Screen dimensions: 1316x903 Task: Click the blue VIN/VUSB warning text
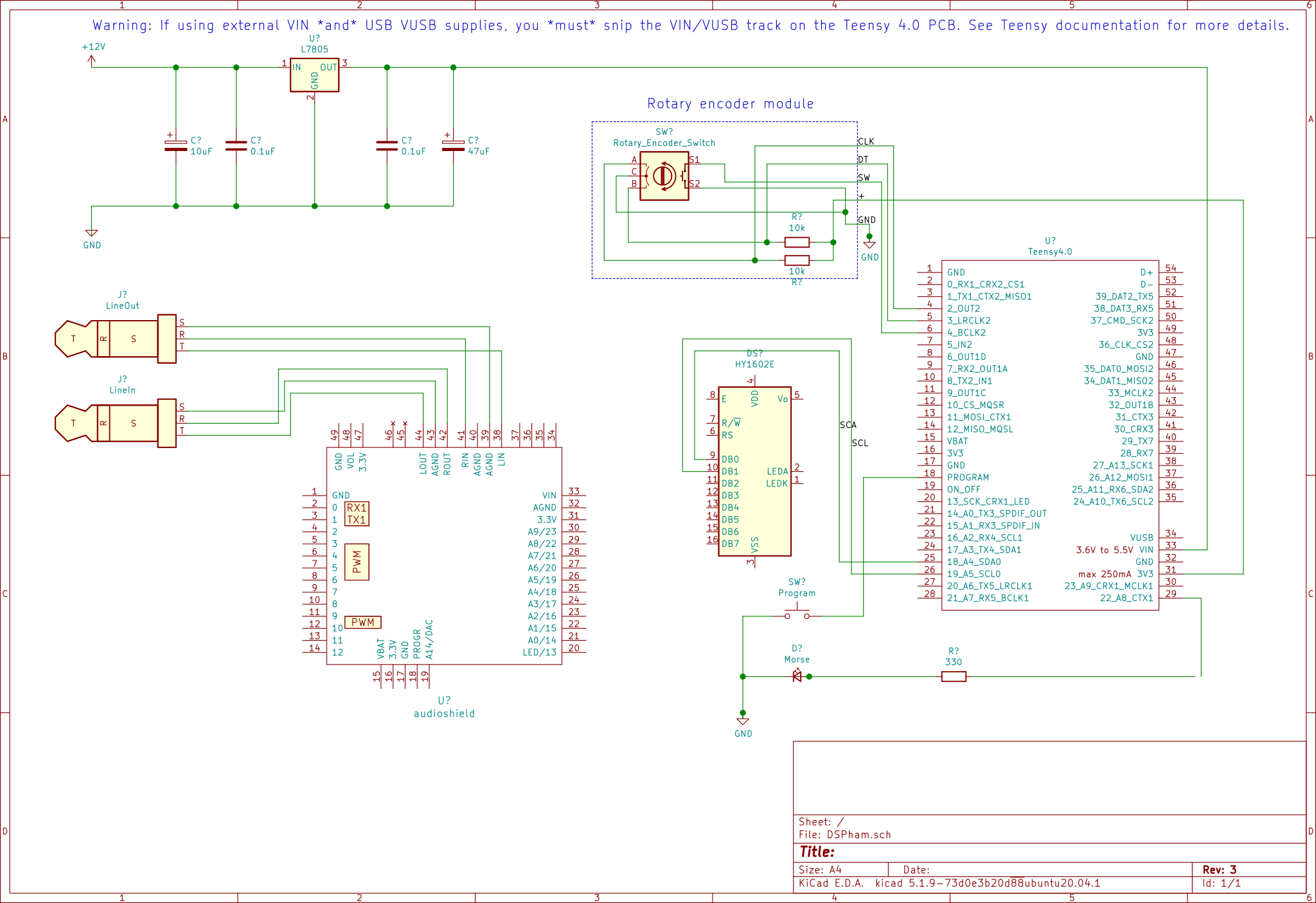(690, 26)
